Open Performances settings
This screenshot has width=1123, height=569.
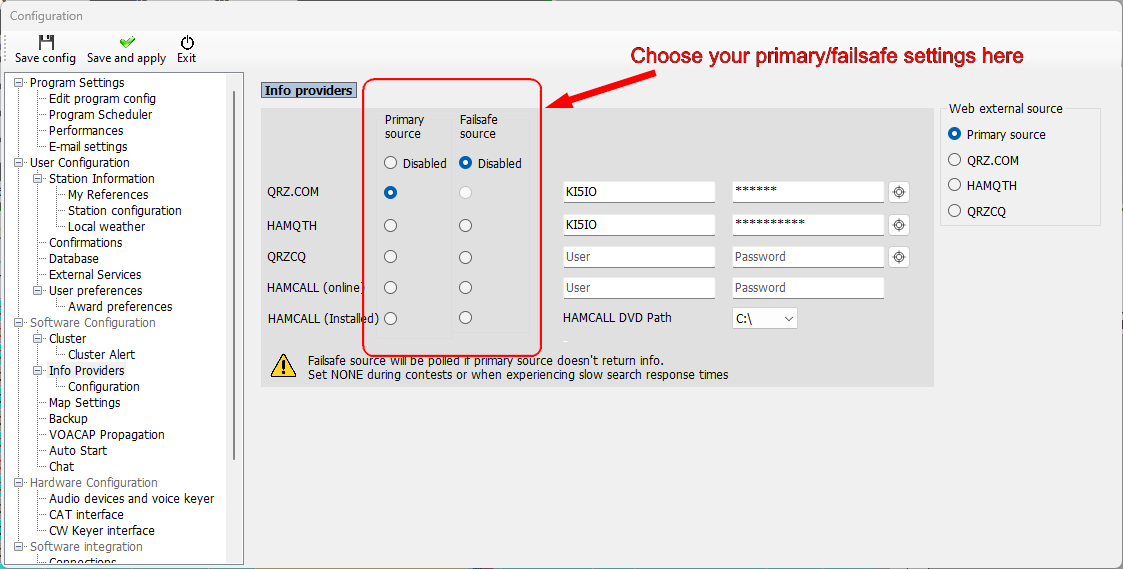pos(86,130)
